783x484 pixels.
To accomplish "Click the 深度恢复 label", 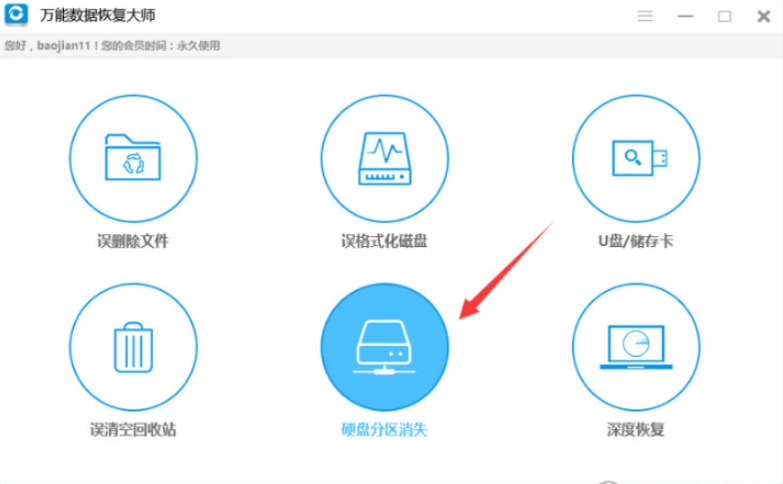I will (x=636, y=430).
